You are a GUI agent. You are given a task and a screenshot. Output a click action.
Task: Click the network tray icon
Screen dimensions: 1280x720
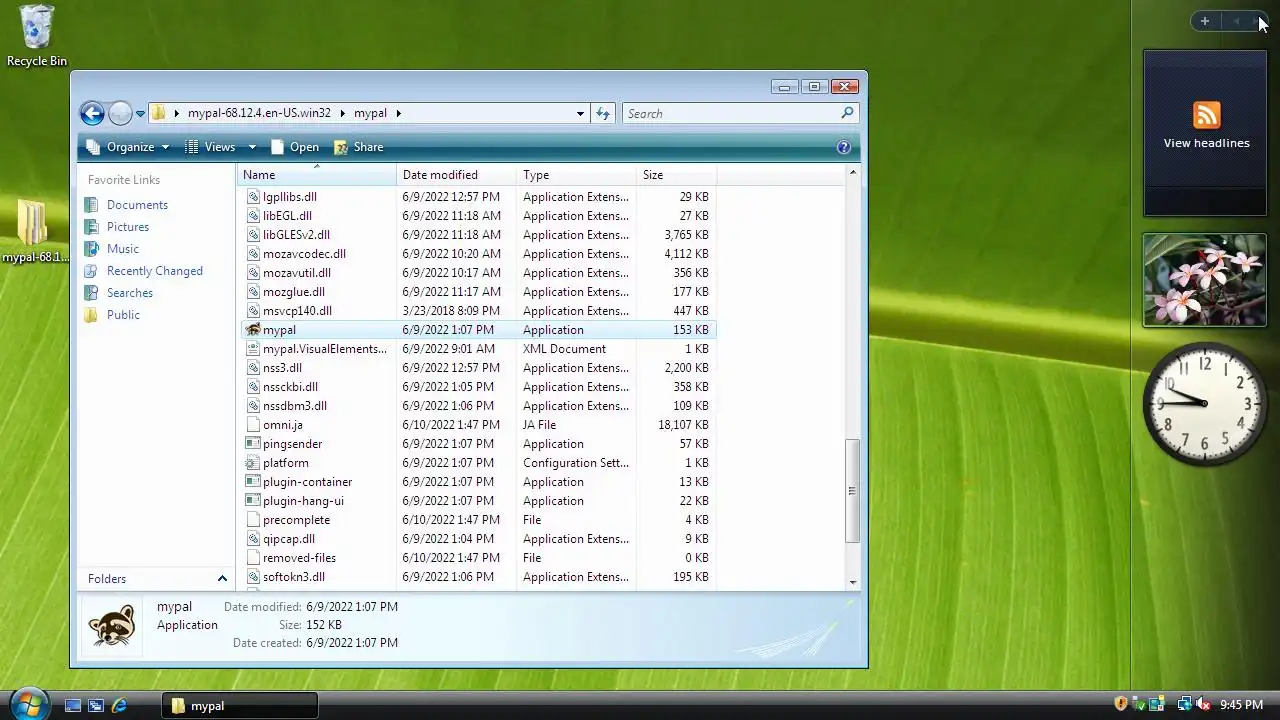coord(1185,705)
